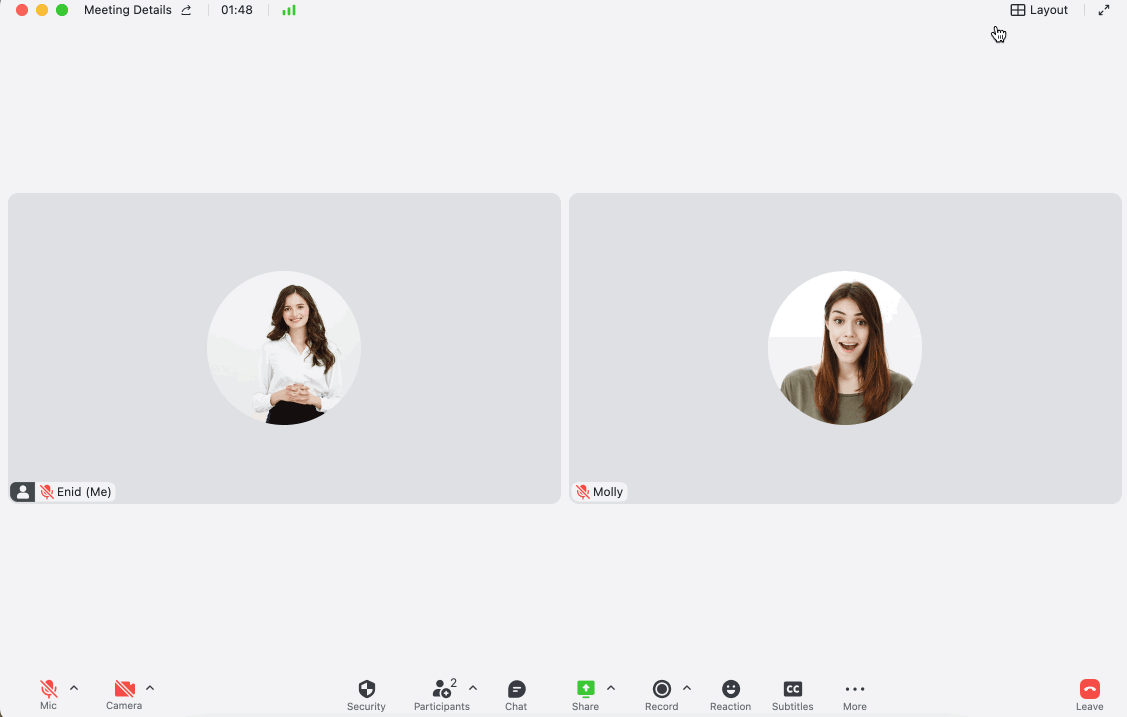Select Molly's video tile

845,348
